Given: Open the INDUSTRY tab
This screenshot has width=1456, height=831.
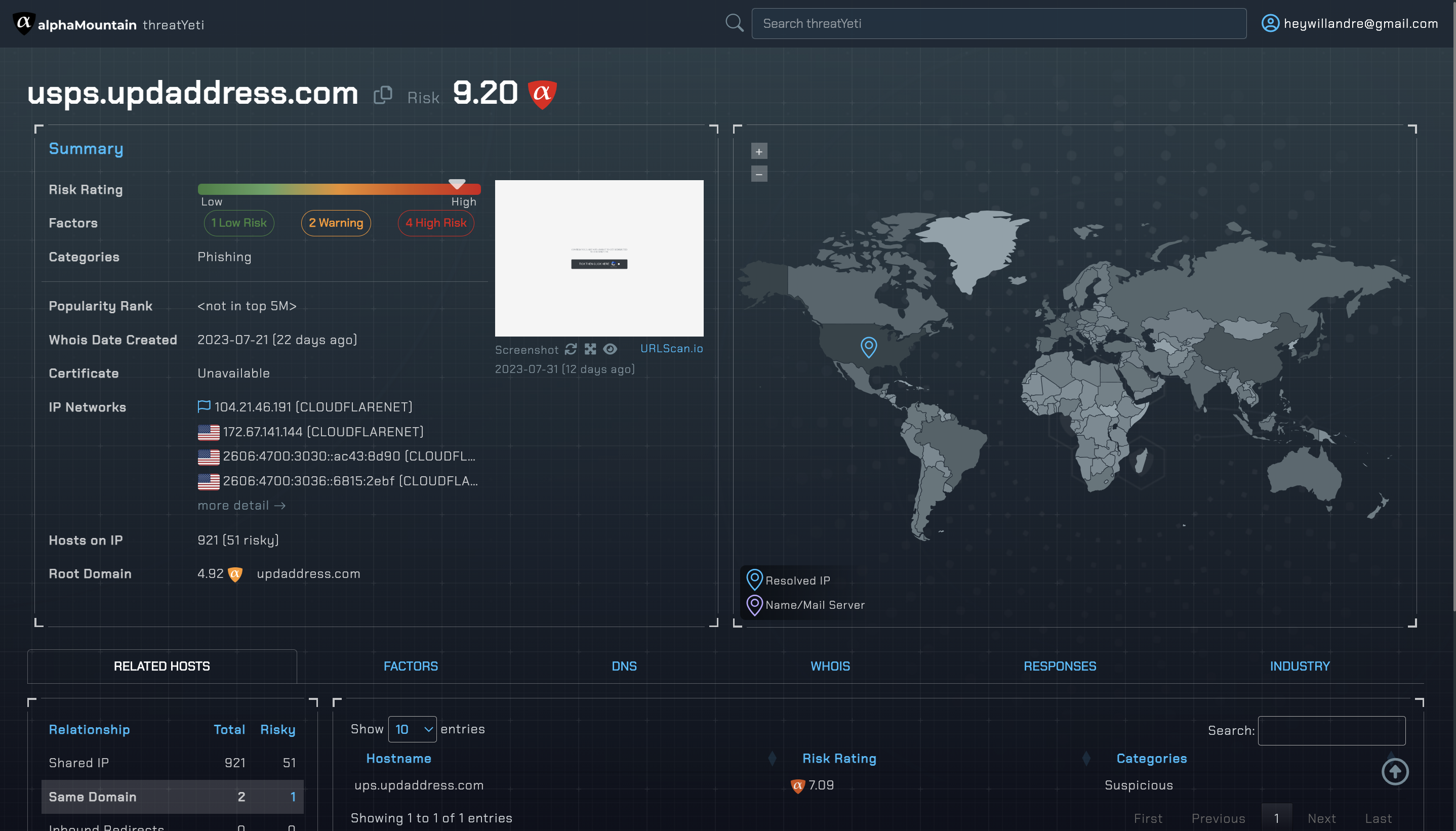Looking at the screenshot, I should 1299,666.
